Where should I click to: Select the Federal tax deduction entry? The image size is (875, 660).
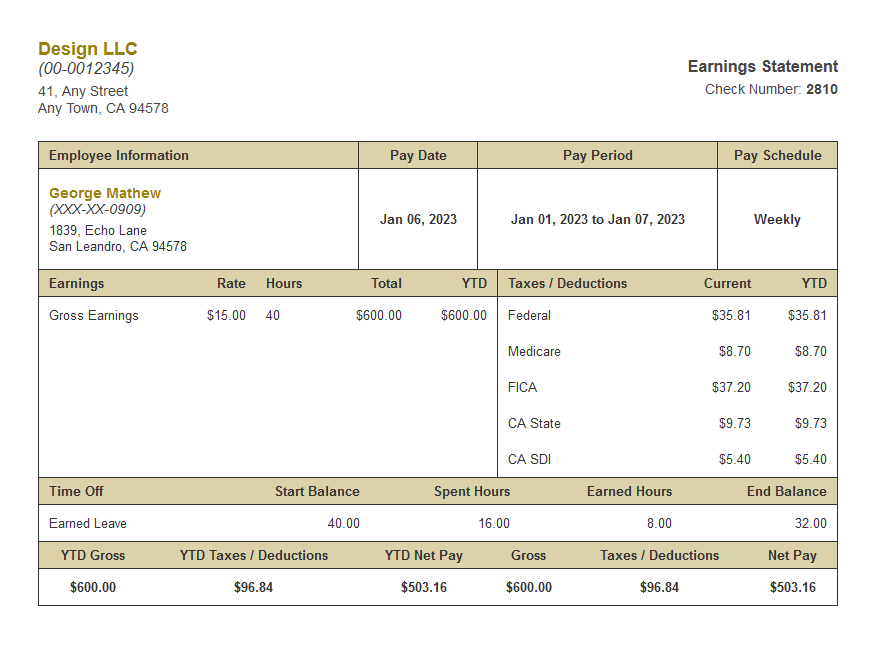(528, 315)
